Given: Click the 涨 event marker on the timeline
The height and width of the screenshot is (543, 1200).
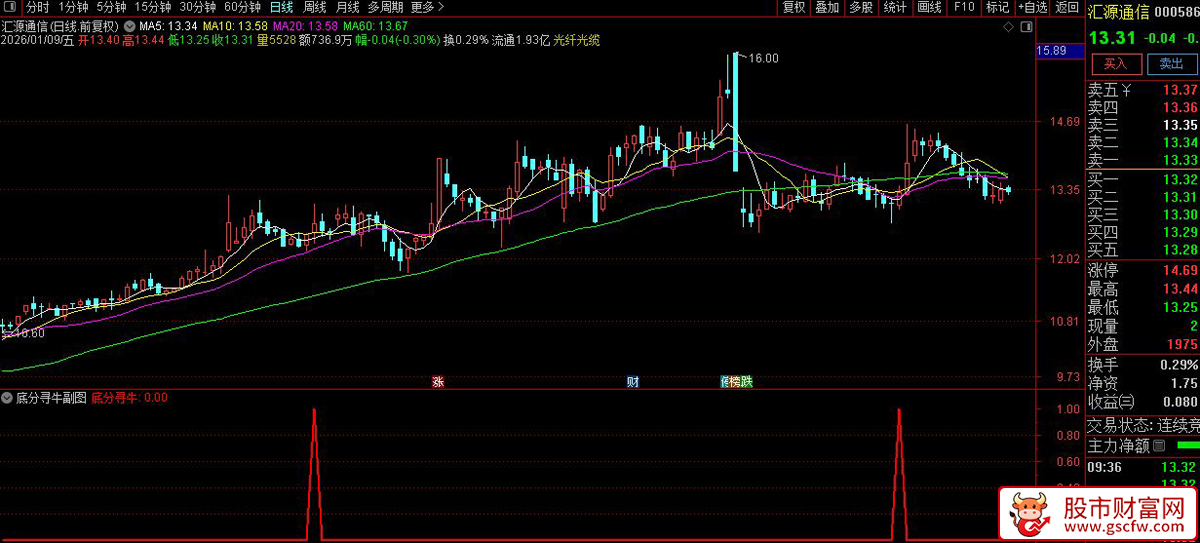Looking at the screenshot, I should (x=437, y=382).
